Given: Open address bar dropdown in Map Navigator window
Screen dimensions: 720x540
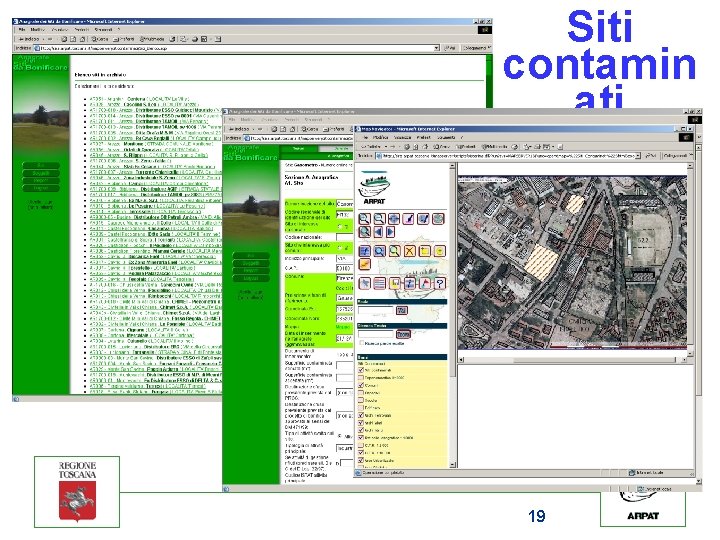Looking at the screenshot, I should [x=638, y=156].
